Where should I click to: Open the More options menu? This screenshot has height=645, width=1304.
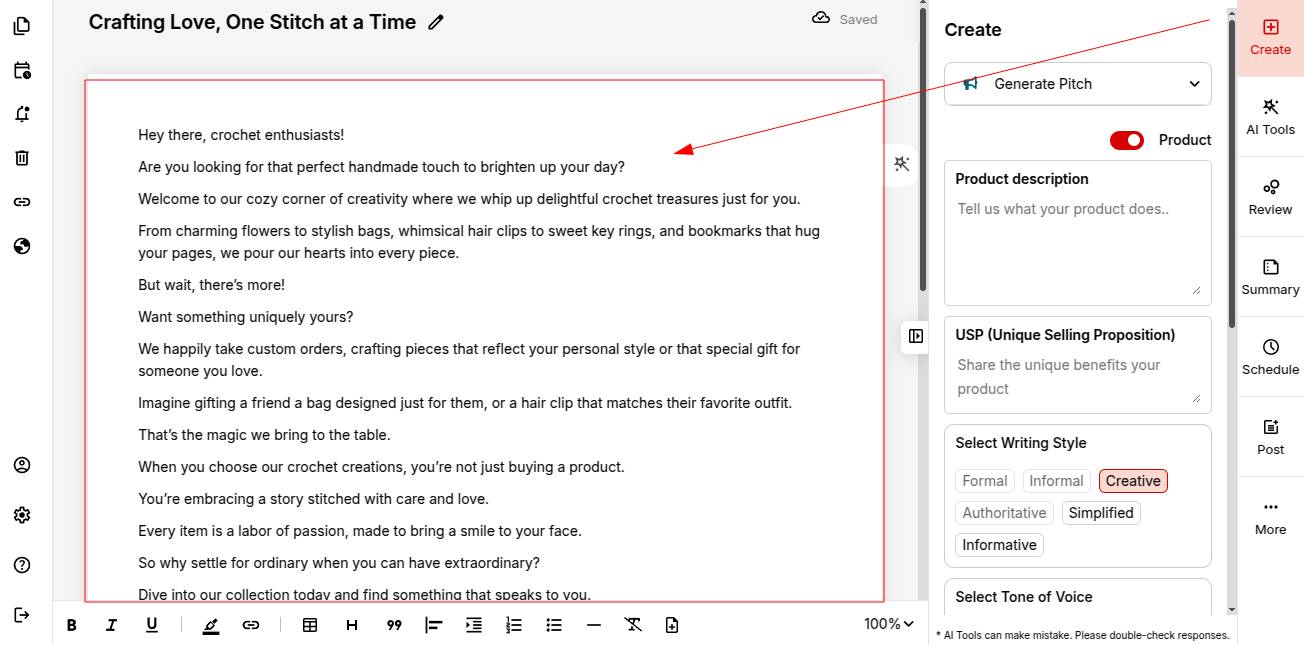pyautogui.click(x=1270, y=517)
